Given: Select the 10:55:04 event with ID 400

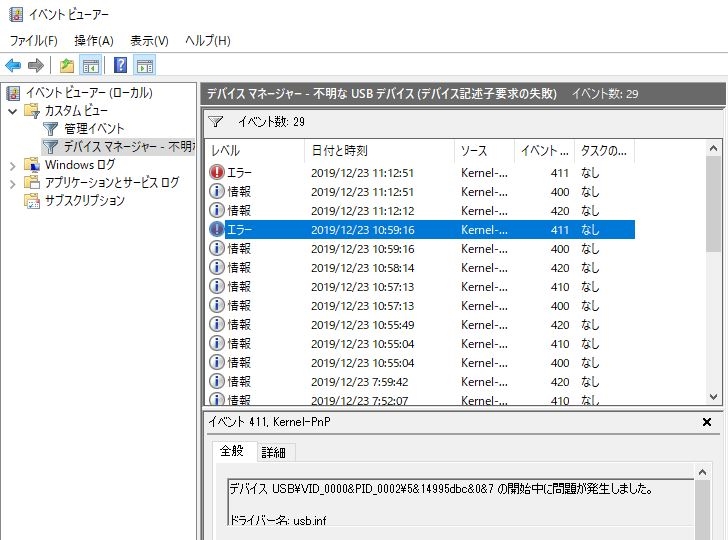Looking at the screenshot, I should [x=420, y=363].
